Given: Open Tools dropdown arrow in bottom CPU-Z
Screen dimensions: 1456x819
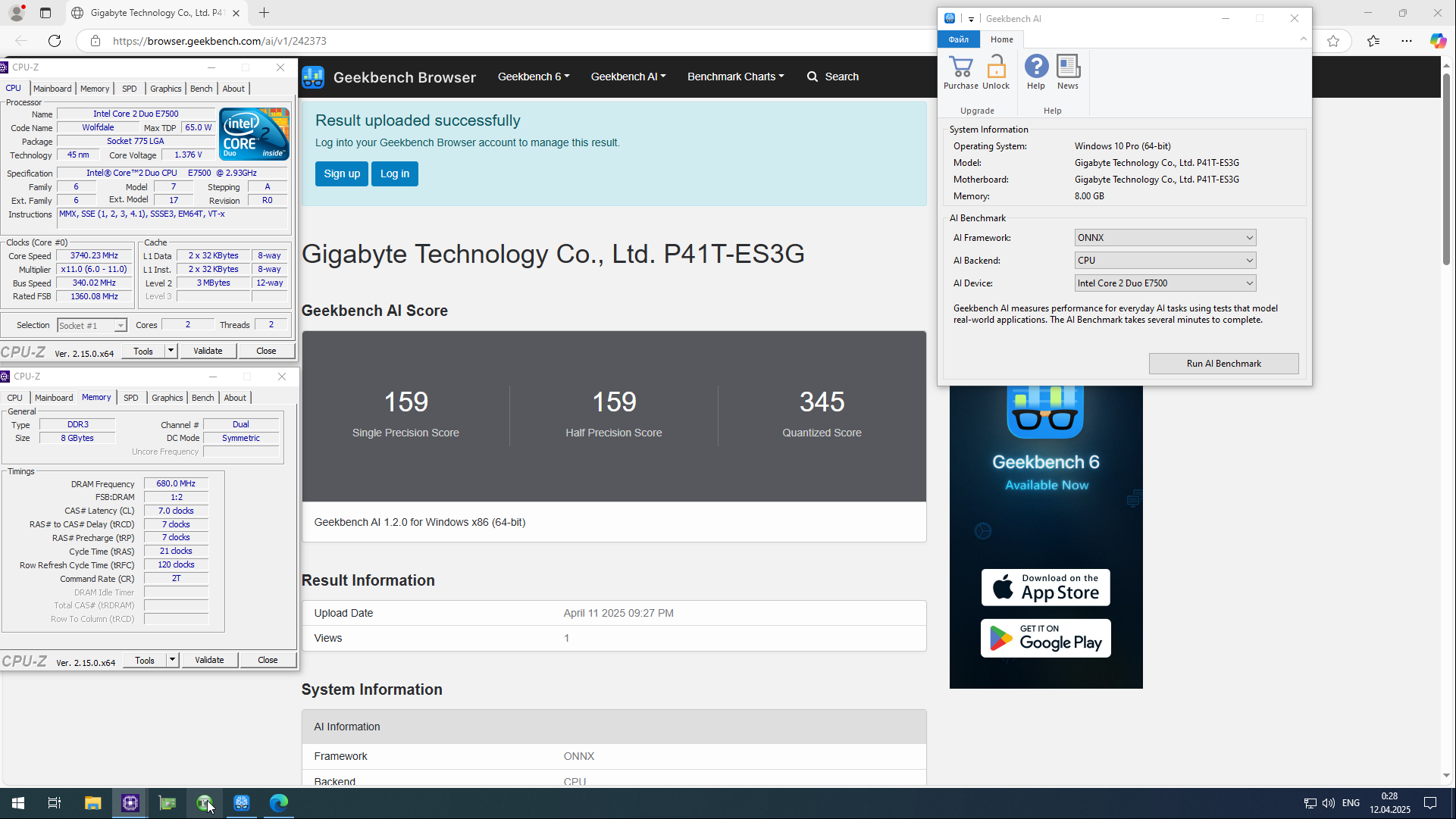Looking at the screenshot, I should click(172, 660).
